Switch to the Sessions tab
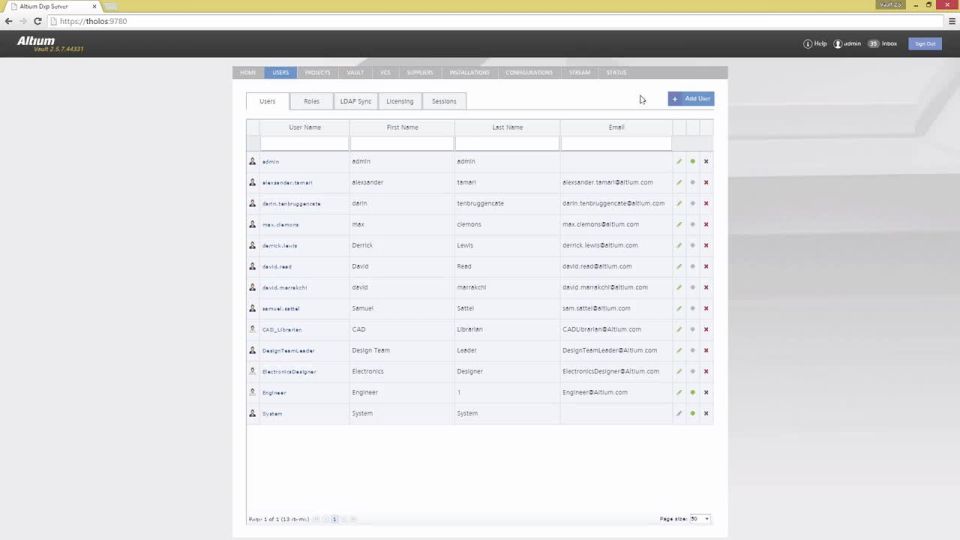 (x=444, y=101)
